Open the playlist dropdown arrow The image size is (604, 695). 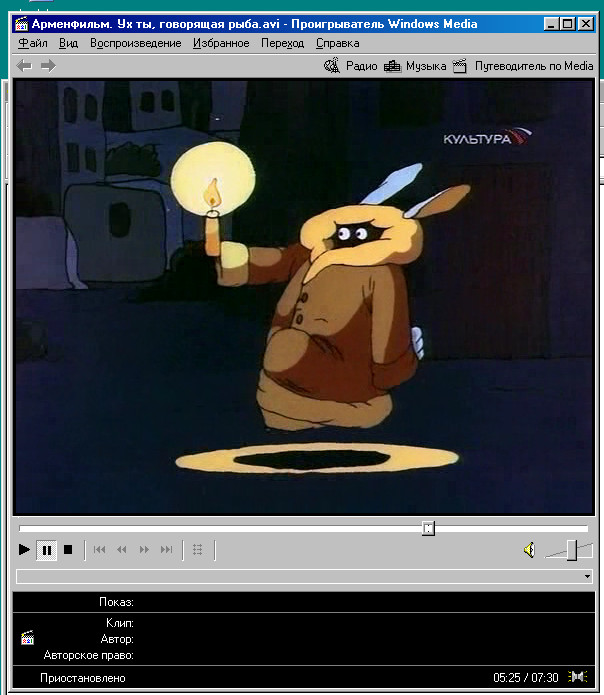(x=587, y=577)
